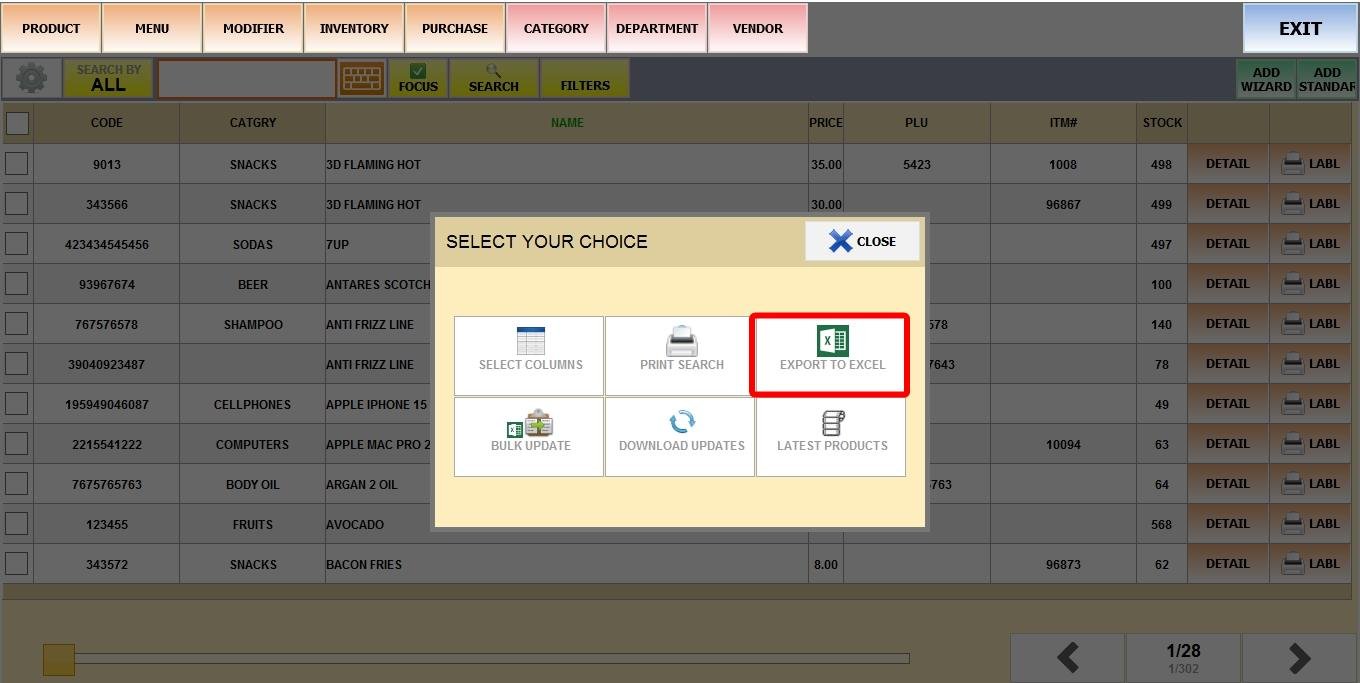Viewport: 1360px width, 683px height.
Task: Open the Search By ALL selector
Action: pyautogui.click(x=108, y=78)
